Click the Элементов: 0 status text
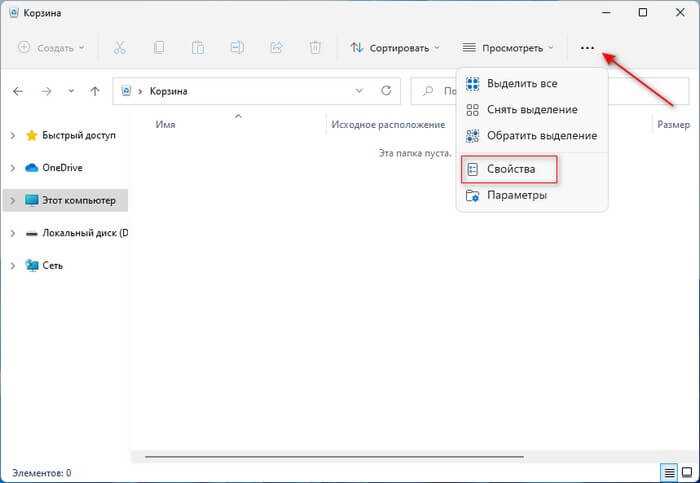 point(42,473)
